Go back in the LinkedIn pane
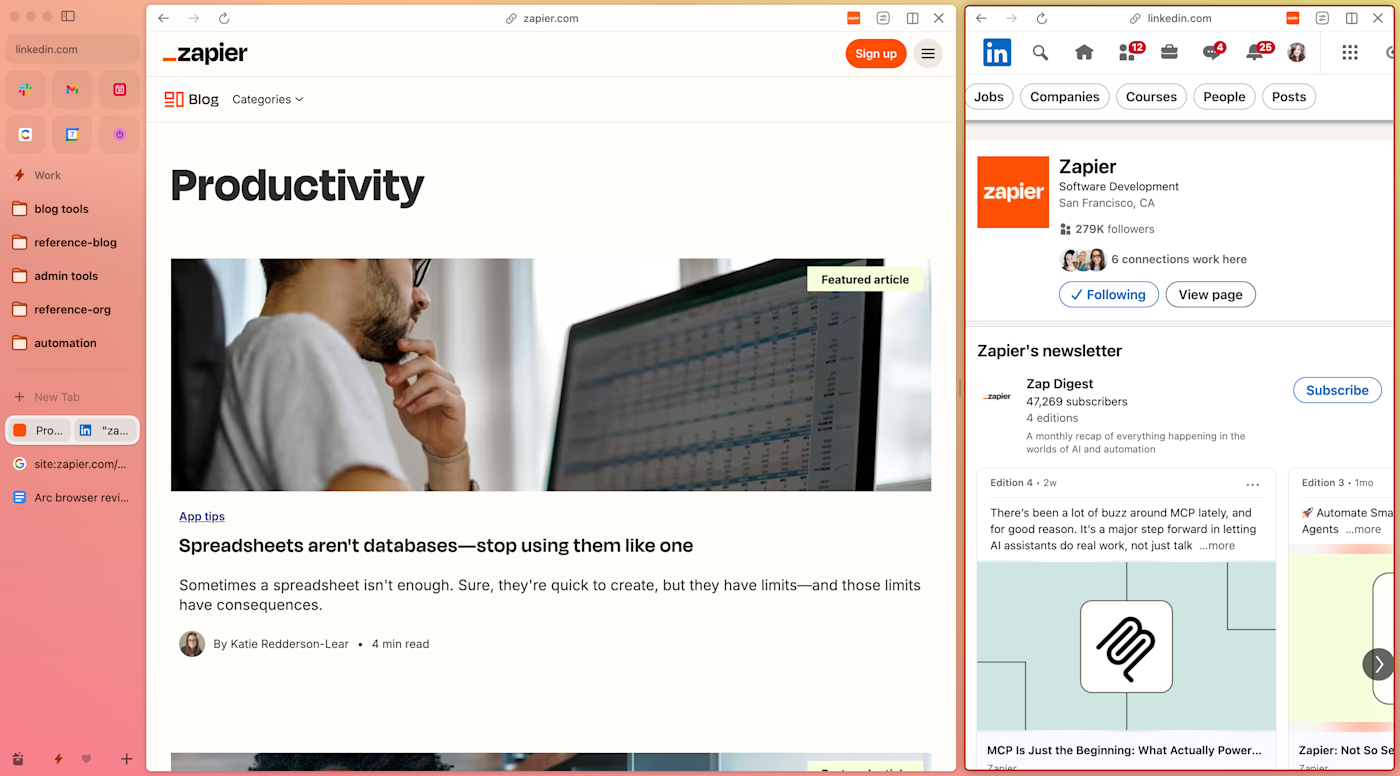 pos(981,18)
